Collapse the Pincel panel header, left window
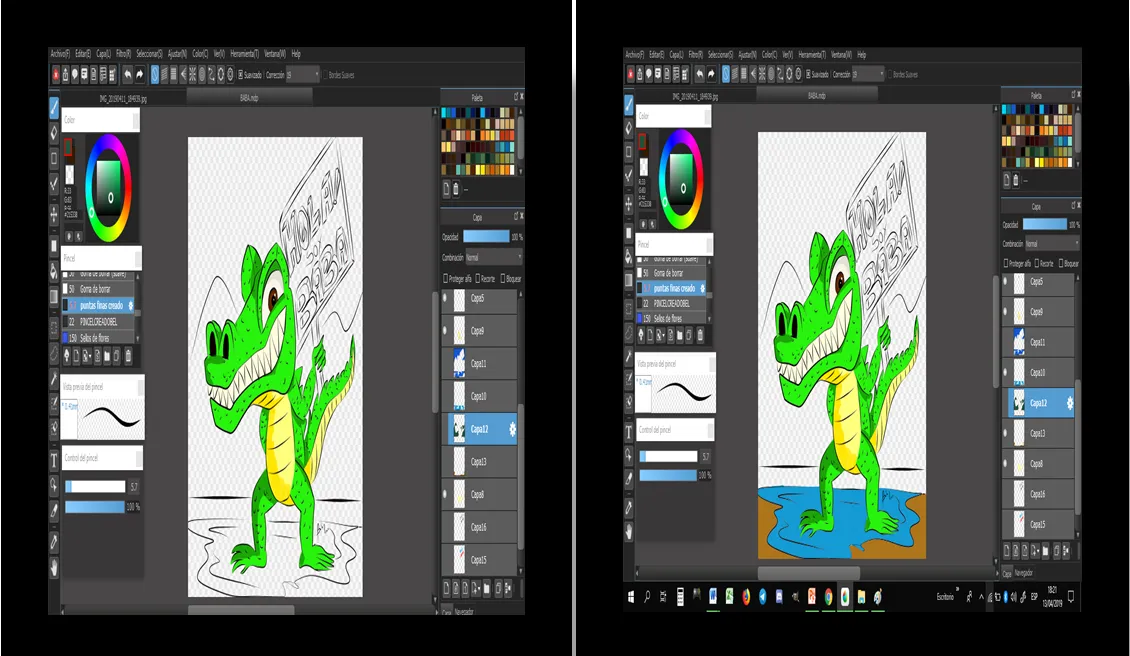This screenshot has width=1130, height=656. point(101,257)
